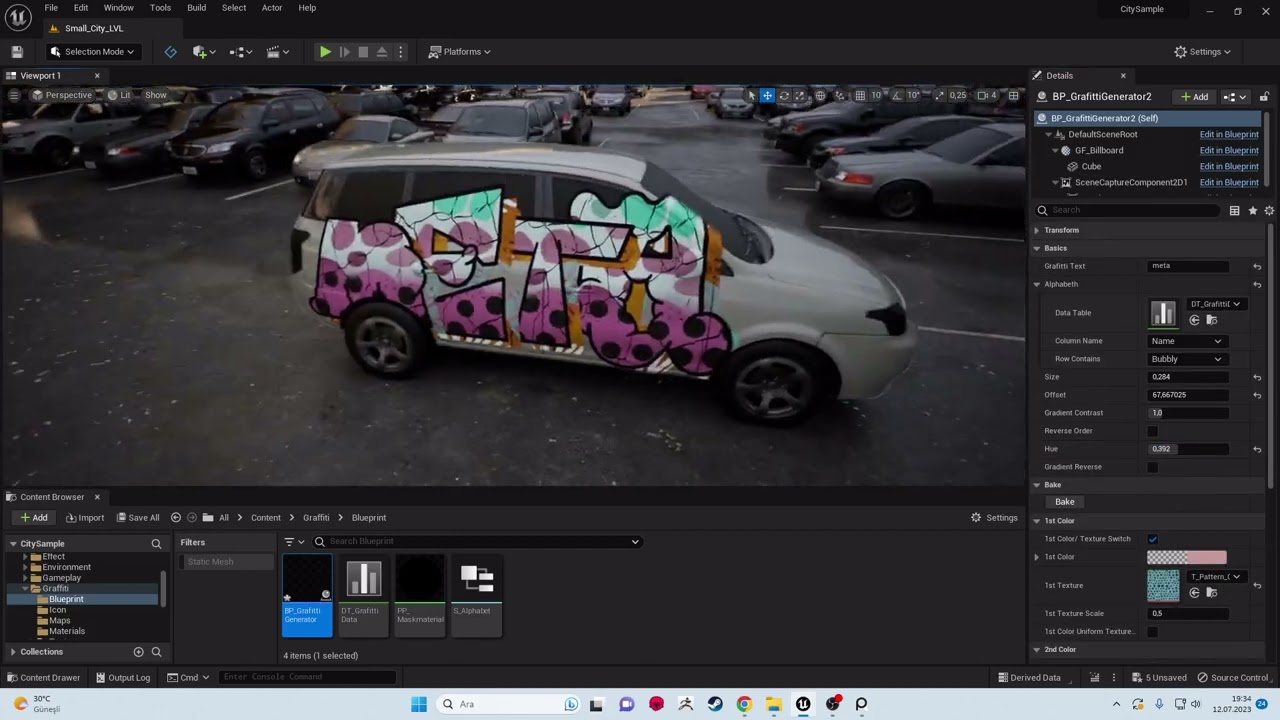The width and height of the screenshot is (1280, 720).
Task: Open the Output Log
Action: 123,678
